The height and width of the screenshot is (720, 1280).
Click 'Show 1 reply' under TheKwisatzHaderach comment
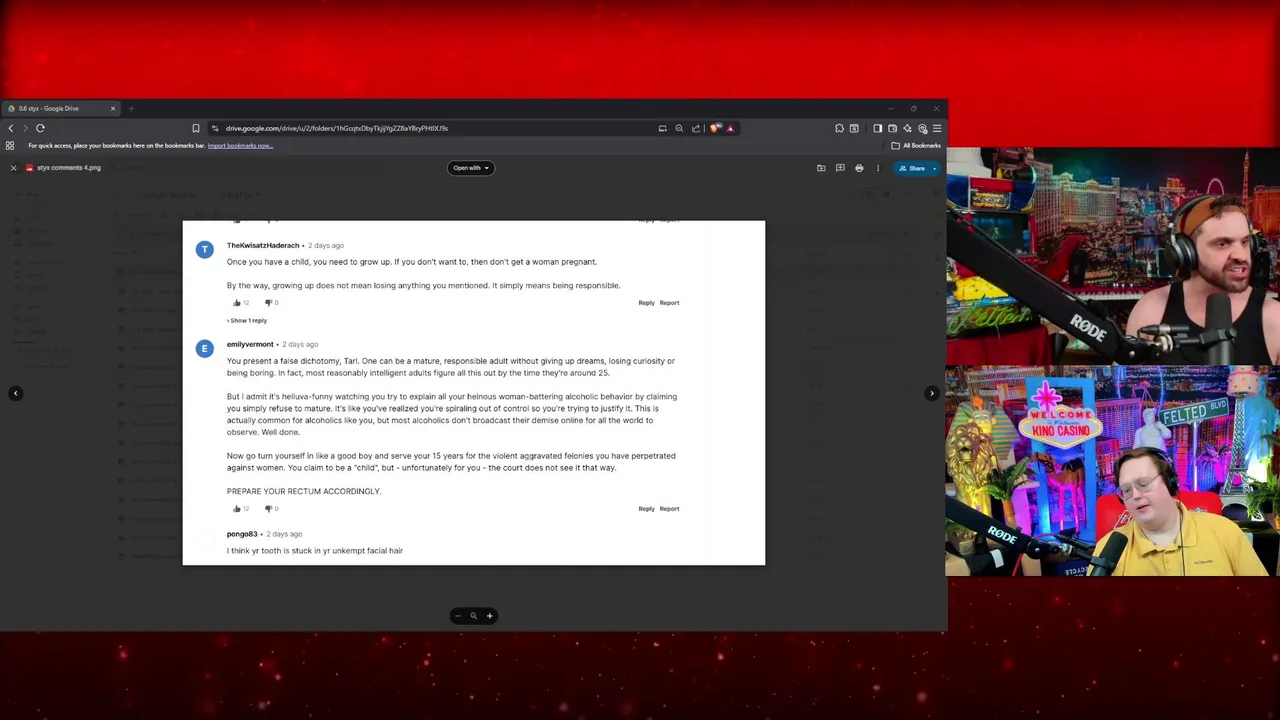pos(247,321)
